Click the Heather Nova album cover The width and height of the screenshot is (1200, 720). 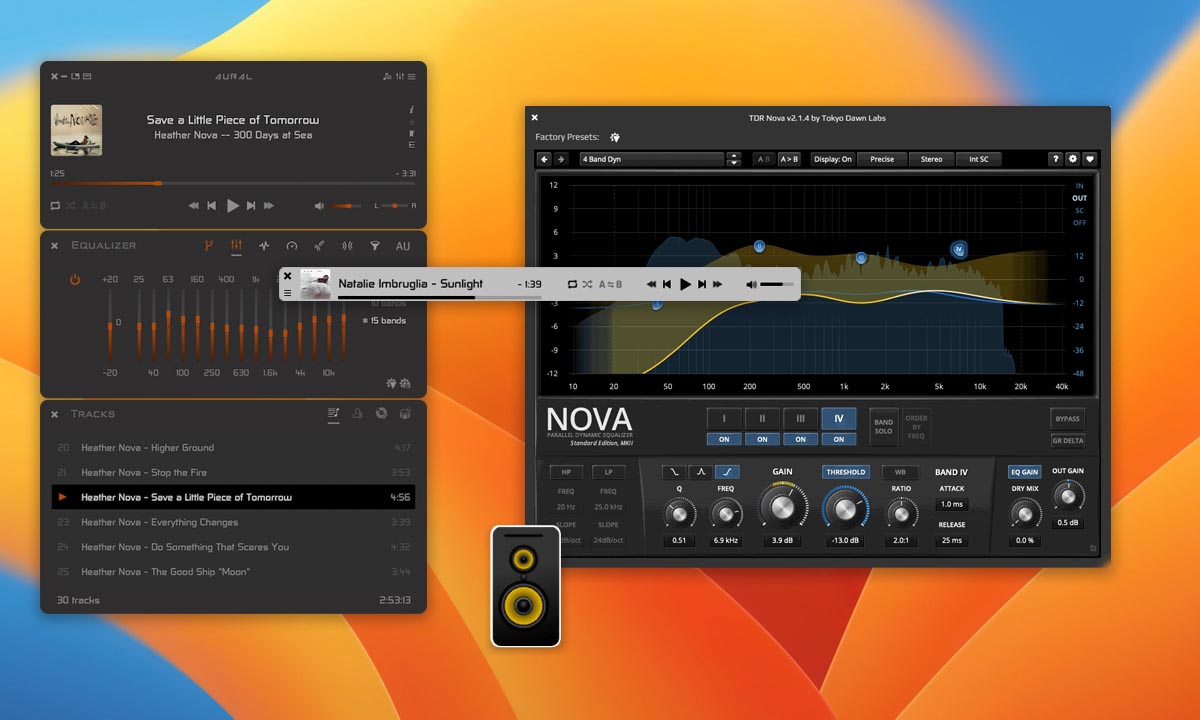[76, 130]
